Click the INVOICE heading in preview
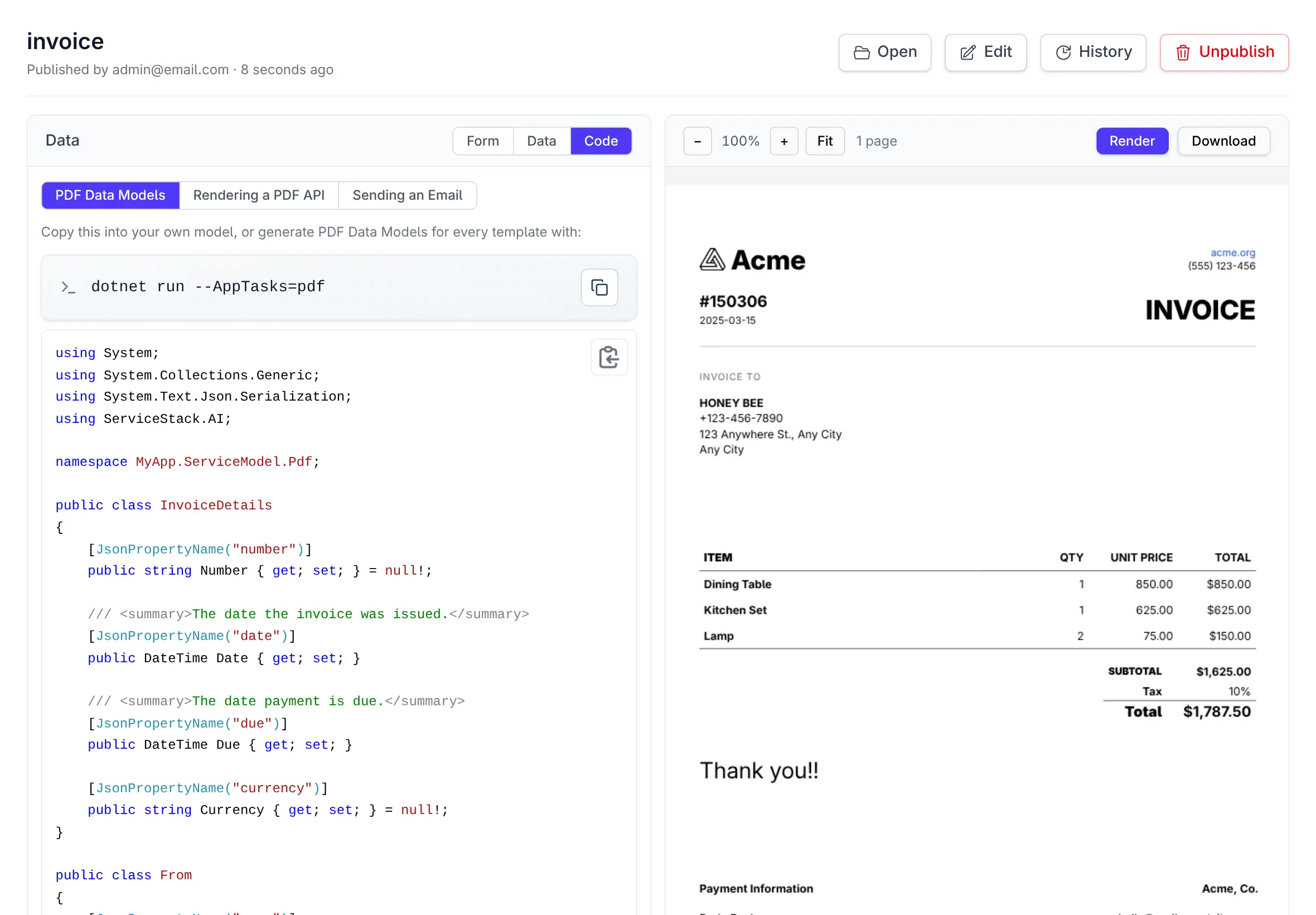The width and height of the screenshot is (1316, 915). pyautogui.click(x=1199, y=310)
